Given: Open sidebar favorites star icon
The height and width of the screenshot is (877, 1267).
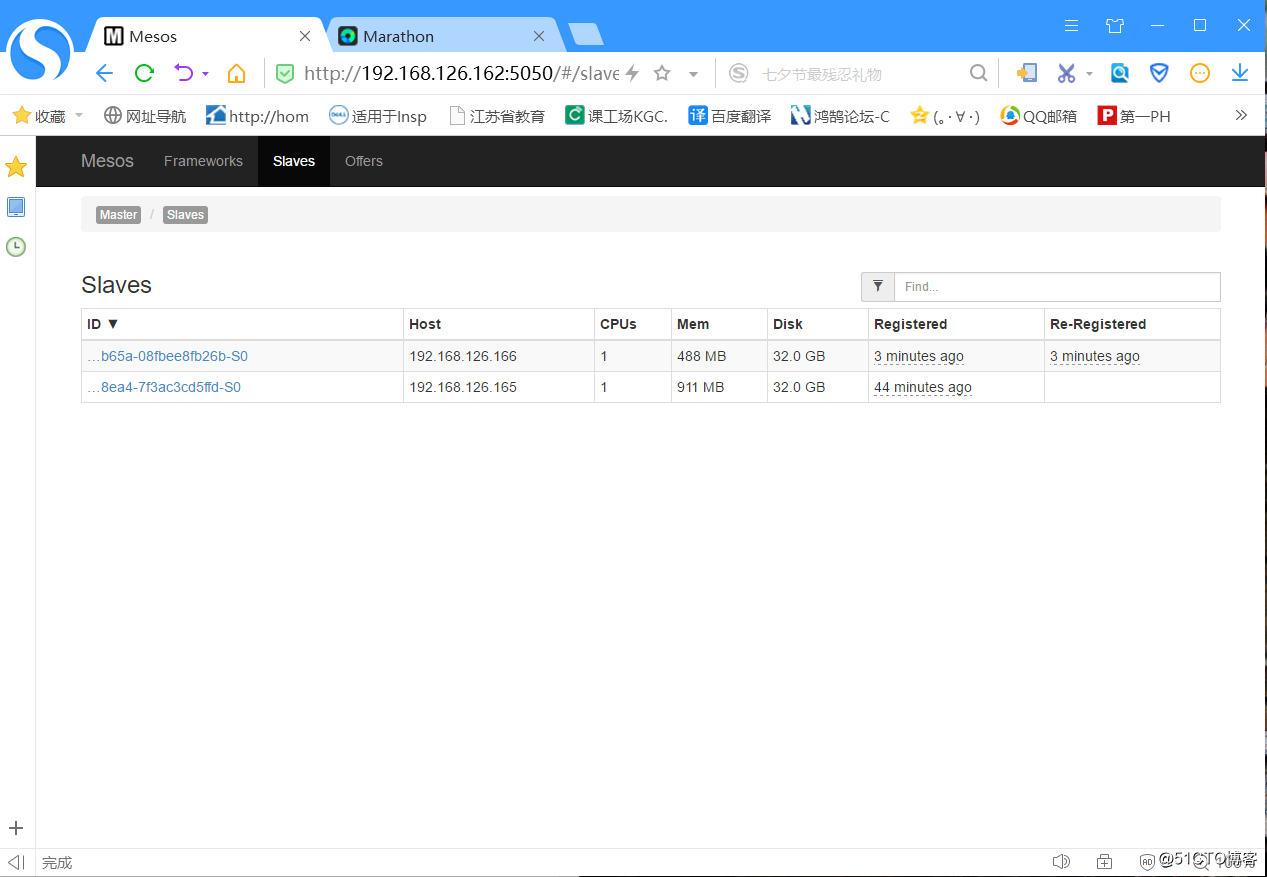Looking at the screenshot, I should pos(16,167).
